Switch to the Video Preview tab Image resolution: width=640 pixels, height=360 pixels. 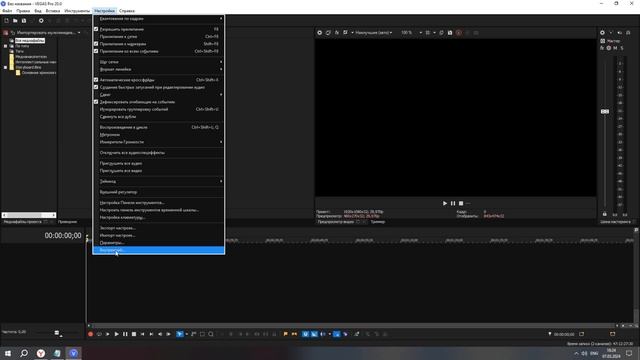coord(336,222)
